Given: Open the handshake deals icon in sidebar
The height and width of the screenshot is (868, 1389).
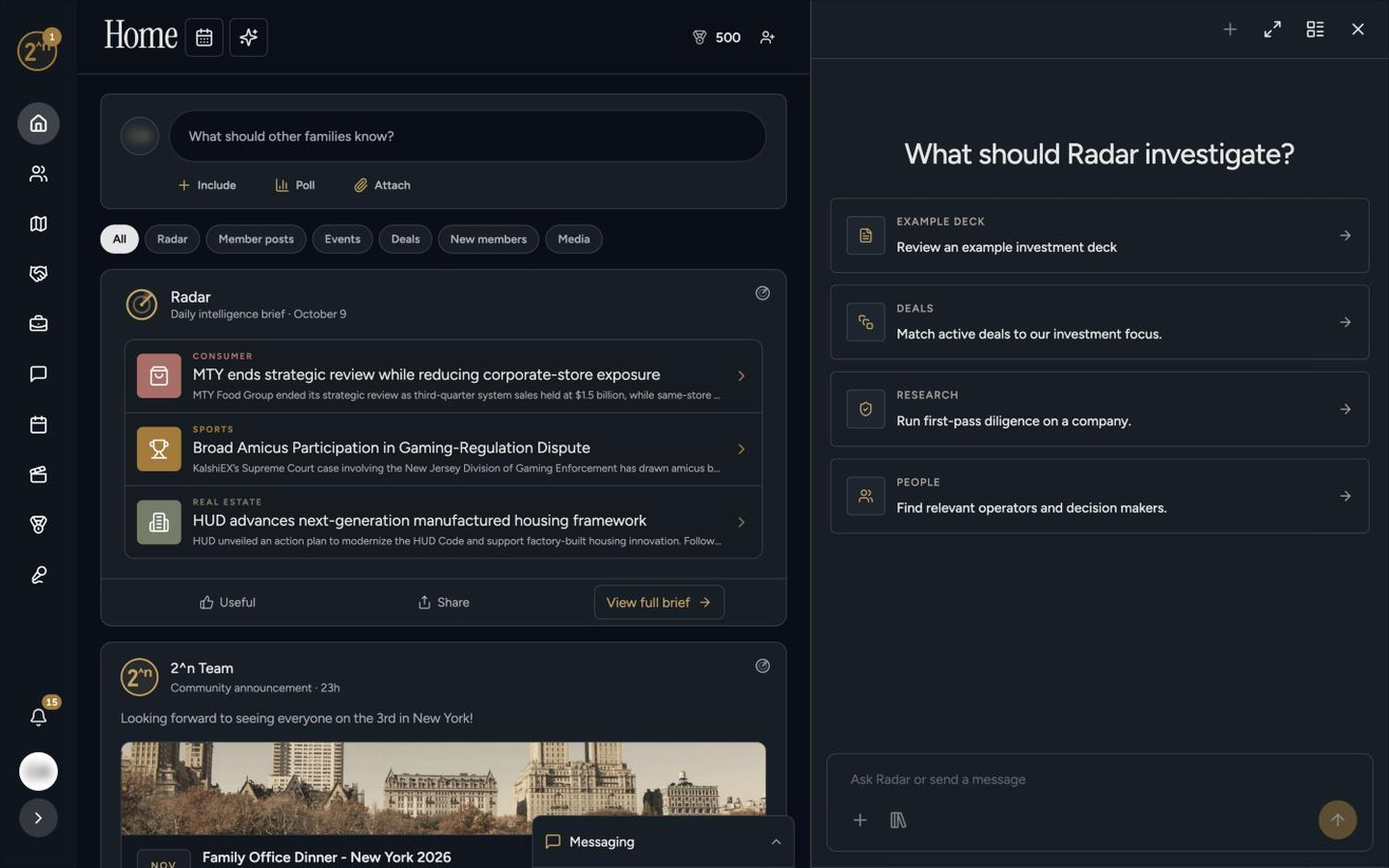Looking at the screenshot, I should (x=39, y=274).
